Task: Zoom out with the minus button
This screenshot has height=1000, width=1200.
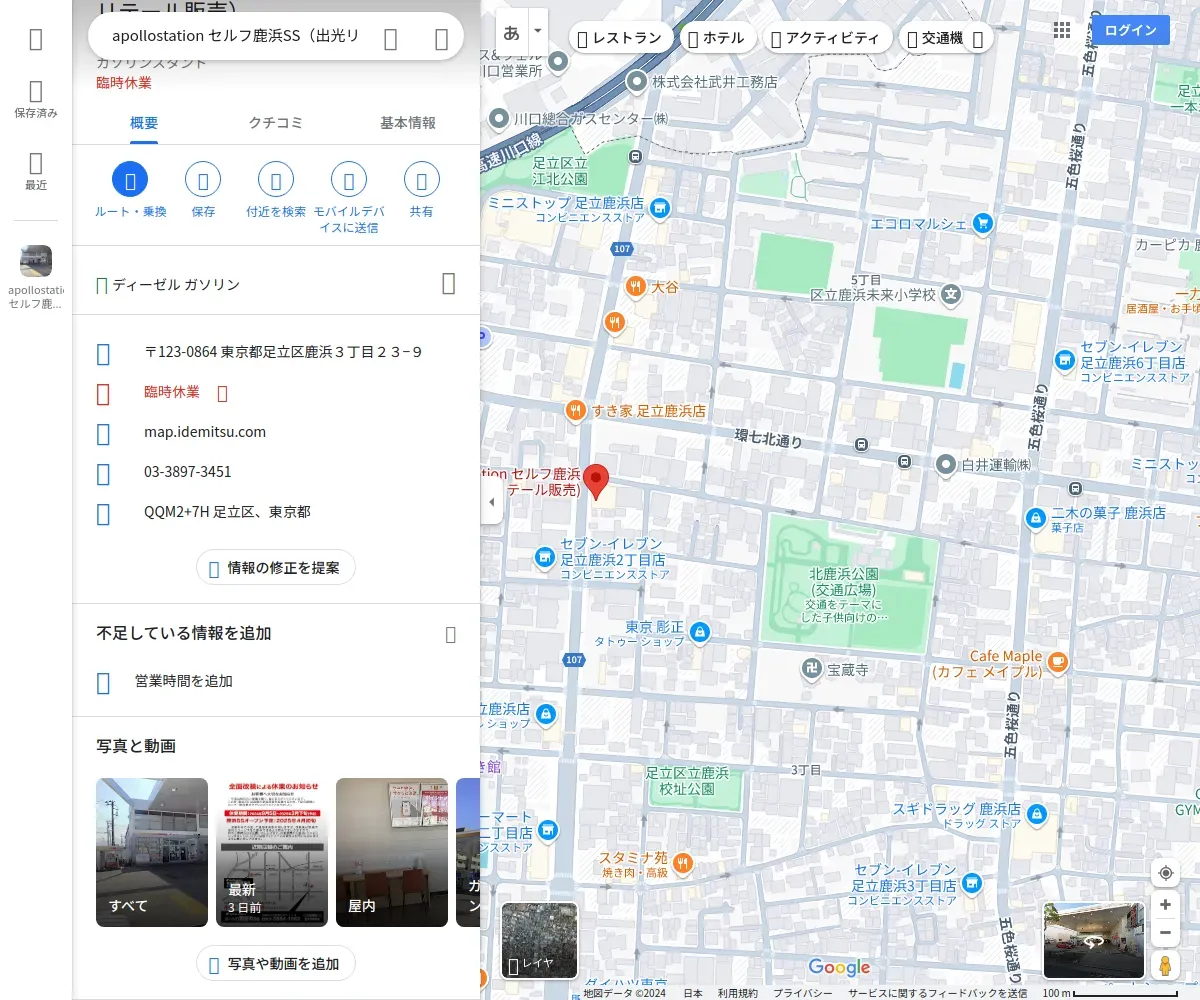Action: (x=1165, y=933)
